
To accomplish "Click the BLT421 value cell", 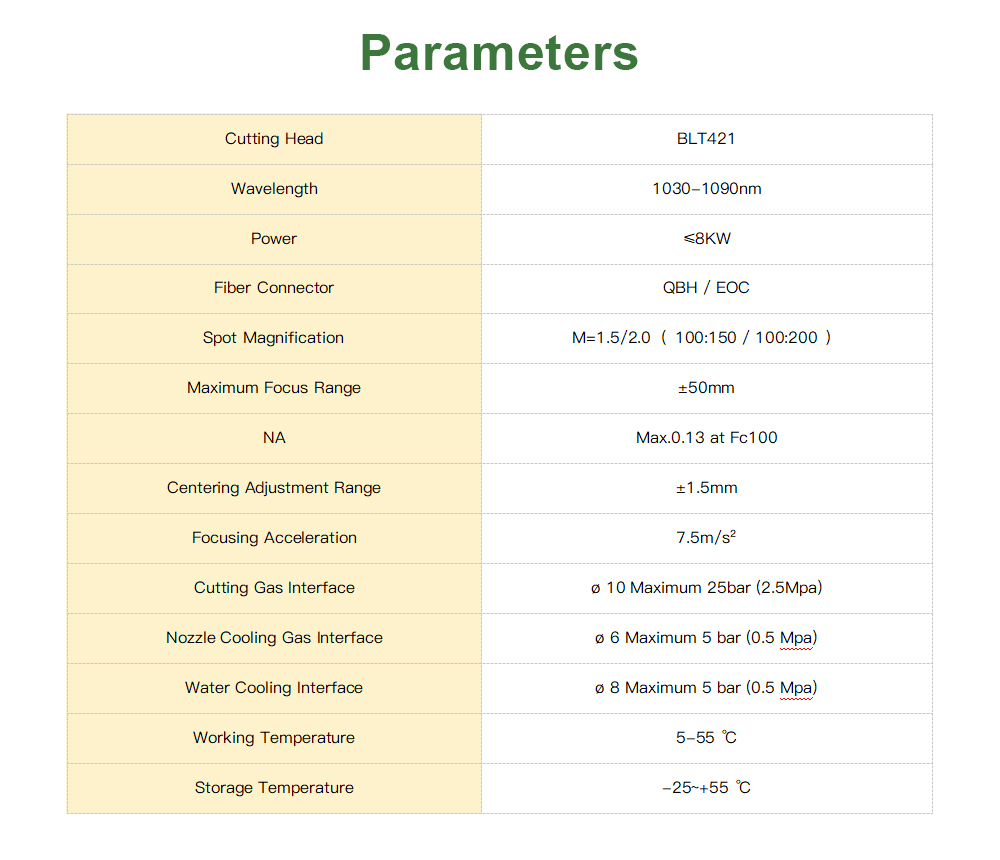I will 707,139.
